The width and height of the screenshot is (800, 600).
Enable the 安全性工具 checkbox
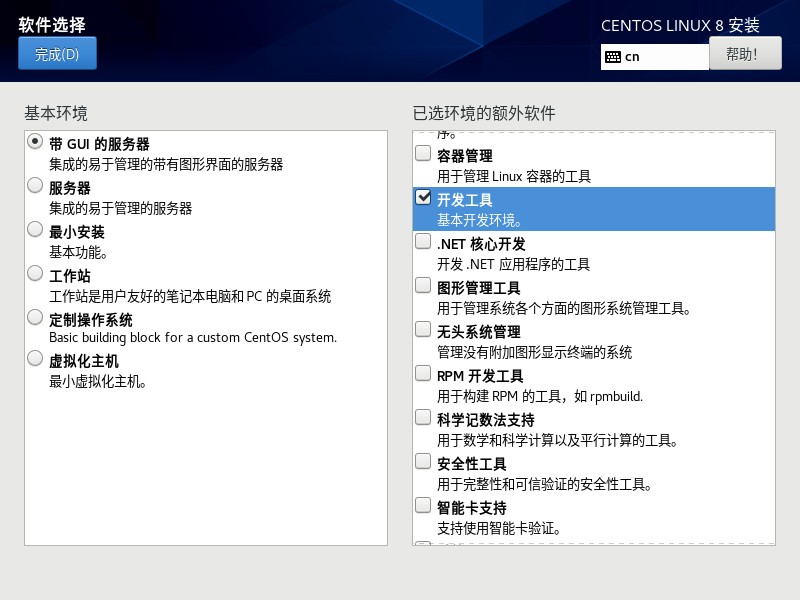[x=423, y=462]
